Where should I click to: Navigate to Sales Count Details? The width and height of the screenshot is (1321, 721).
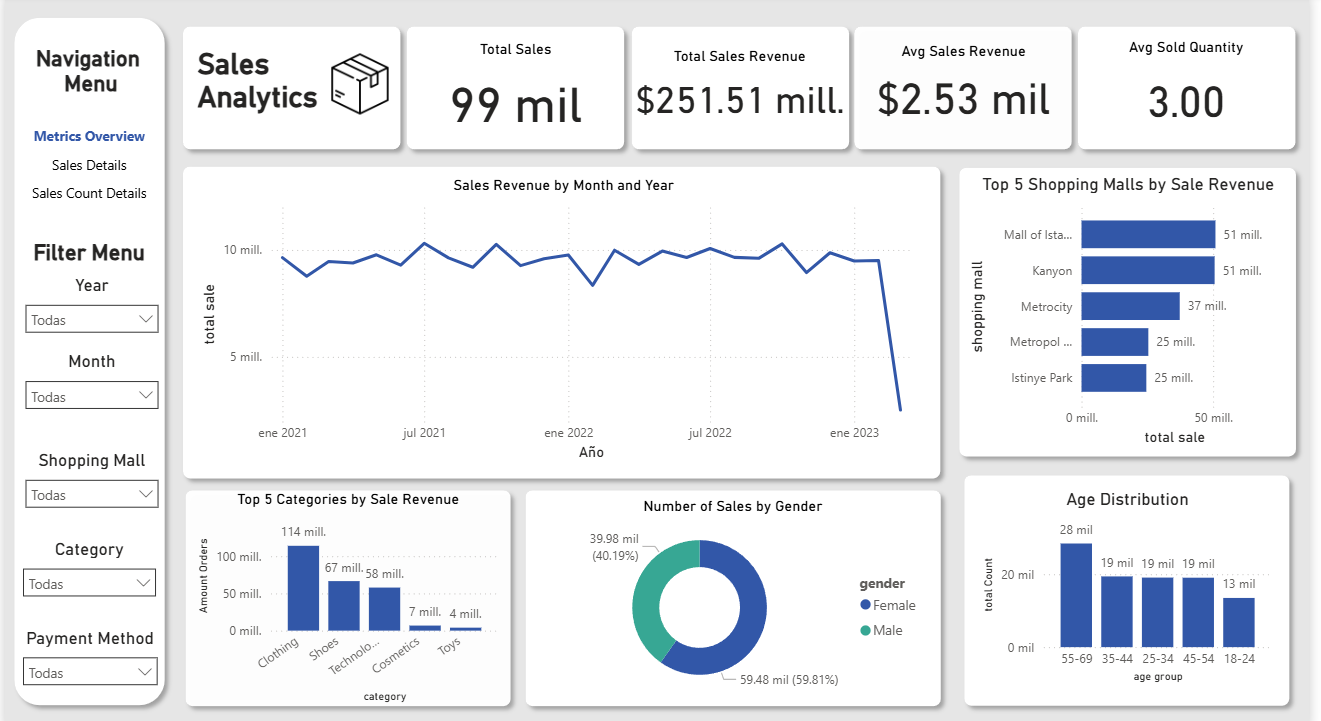click(x=89, y=193)
